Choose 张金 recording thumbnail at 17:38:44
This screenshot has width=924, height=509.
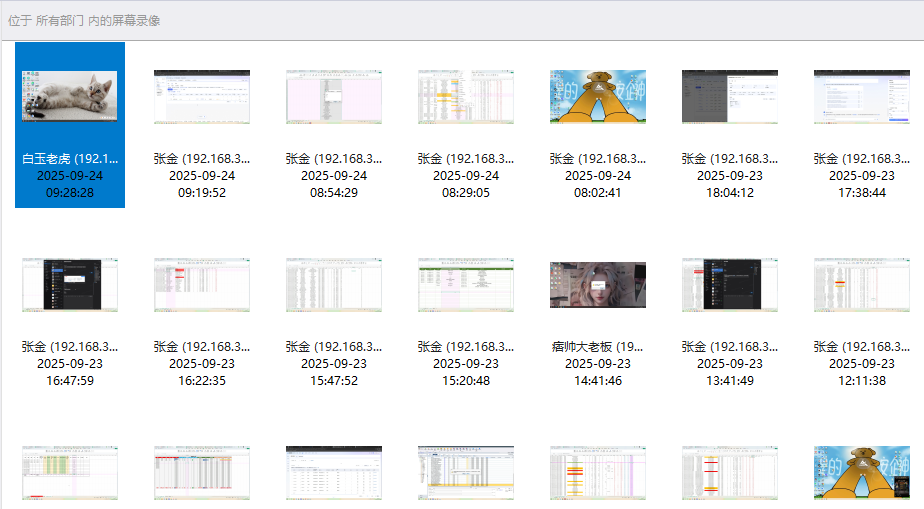(x=862, y=97)
